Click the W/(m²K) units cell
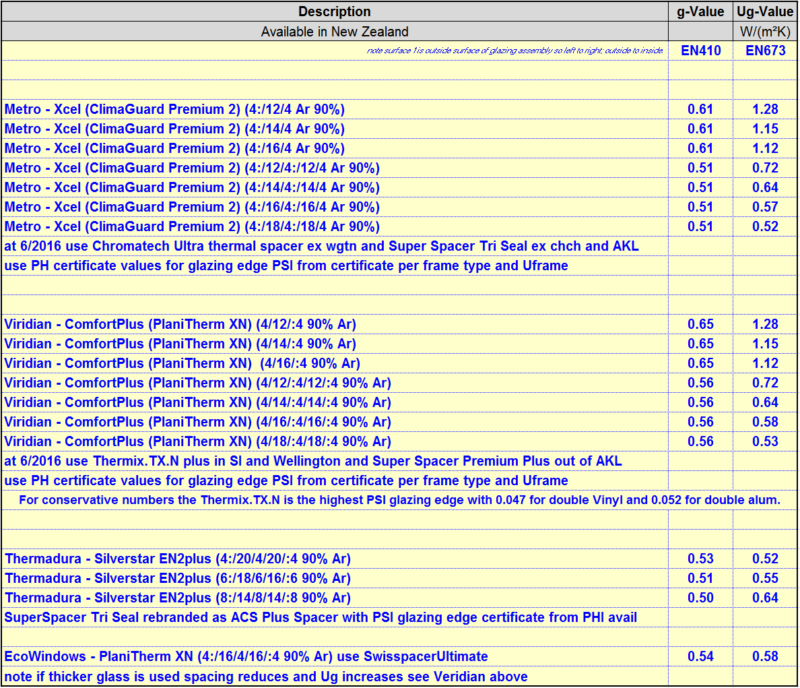Viewport: 800px width, 688px height. [x=765, y=31]
